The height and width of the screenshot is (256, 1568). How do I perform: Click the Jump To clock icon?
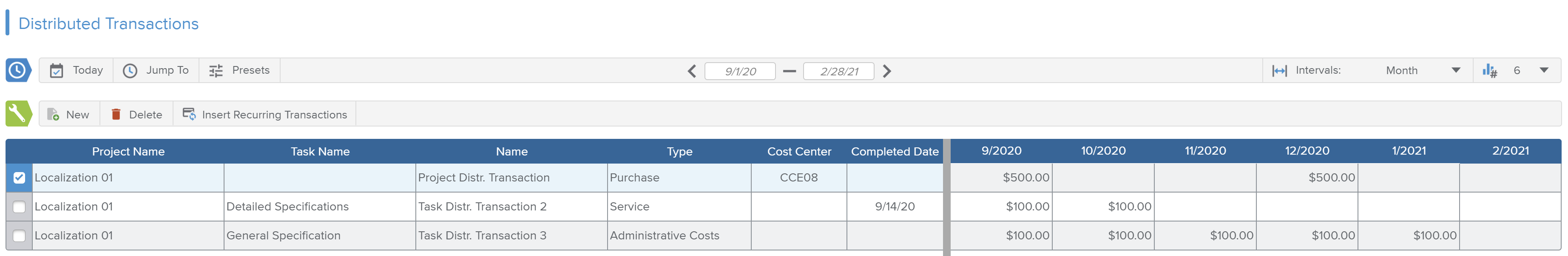pos(130,71)
